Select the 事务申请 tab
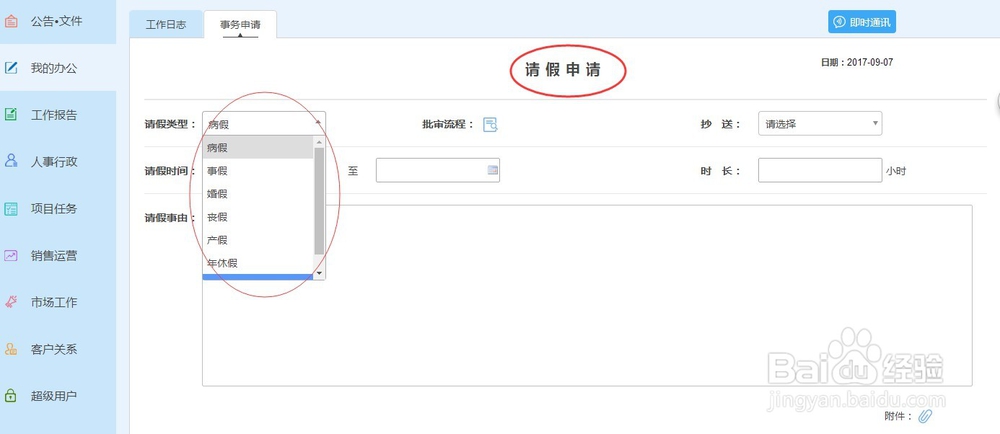 [x=240, y=25]
